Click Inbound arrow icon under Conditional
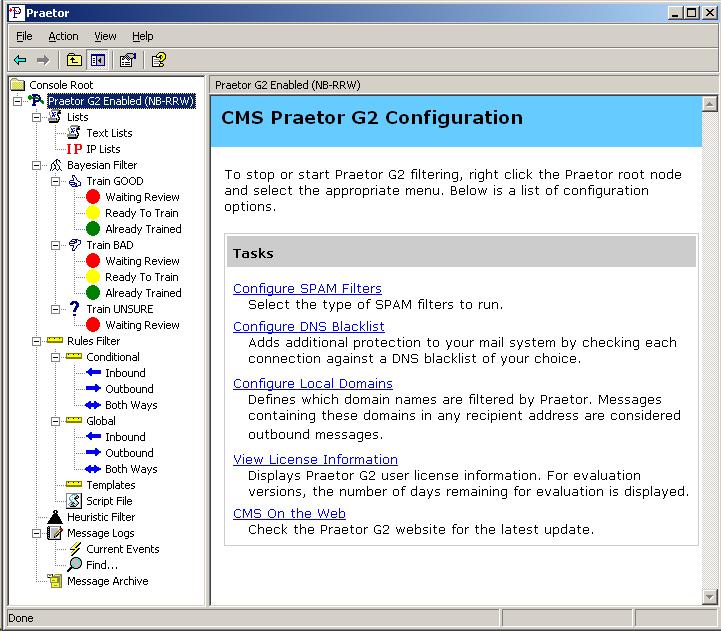 click(x=93, y=372)
